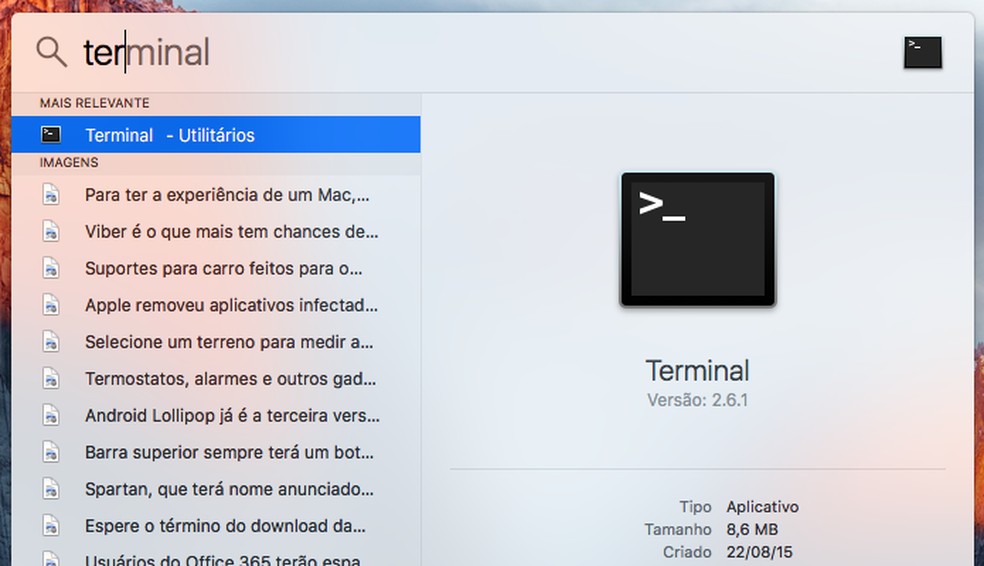Screen dimensions: 984x566
Task: Open result 'Usuários do Office 365 terão espa'
Action: pos(216,556)
